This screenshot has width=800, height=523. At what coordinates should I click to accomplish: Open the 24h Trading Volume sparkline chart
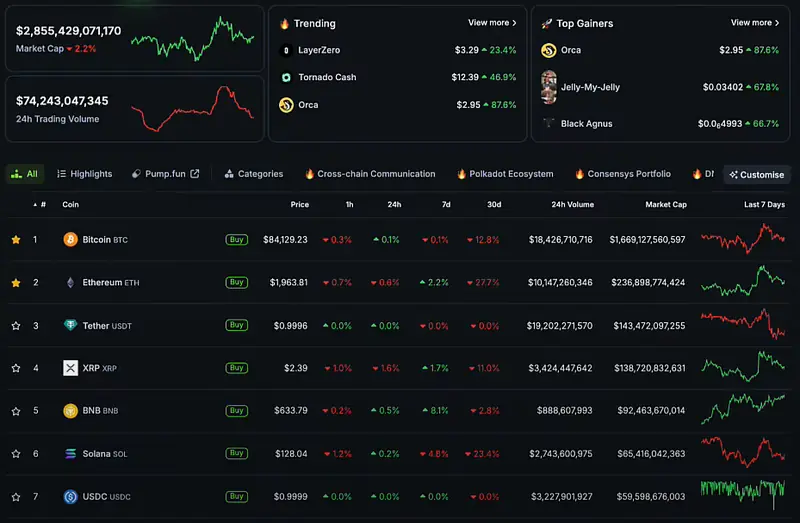click(x=192, y=109)
